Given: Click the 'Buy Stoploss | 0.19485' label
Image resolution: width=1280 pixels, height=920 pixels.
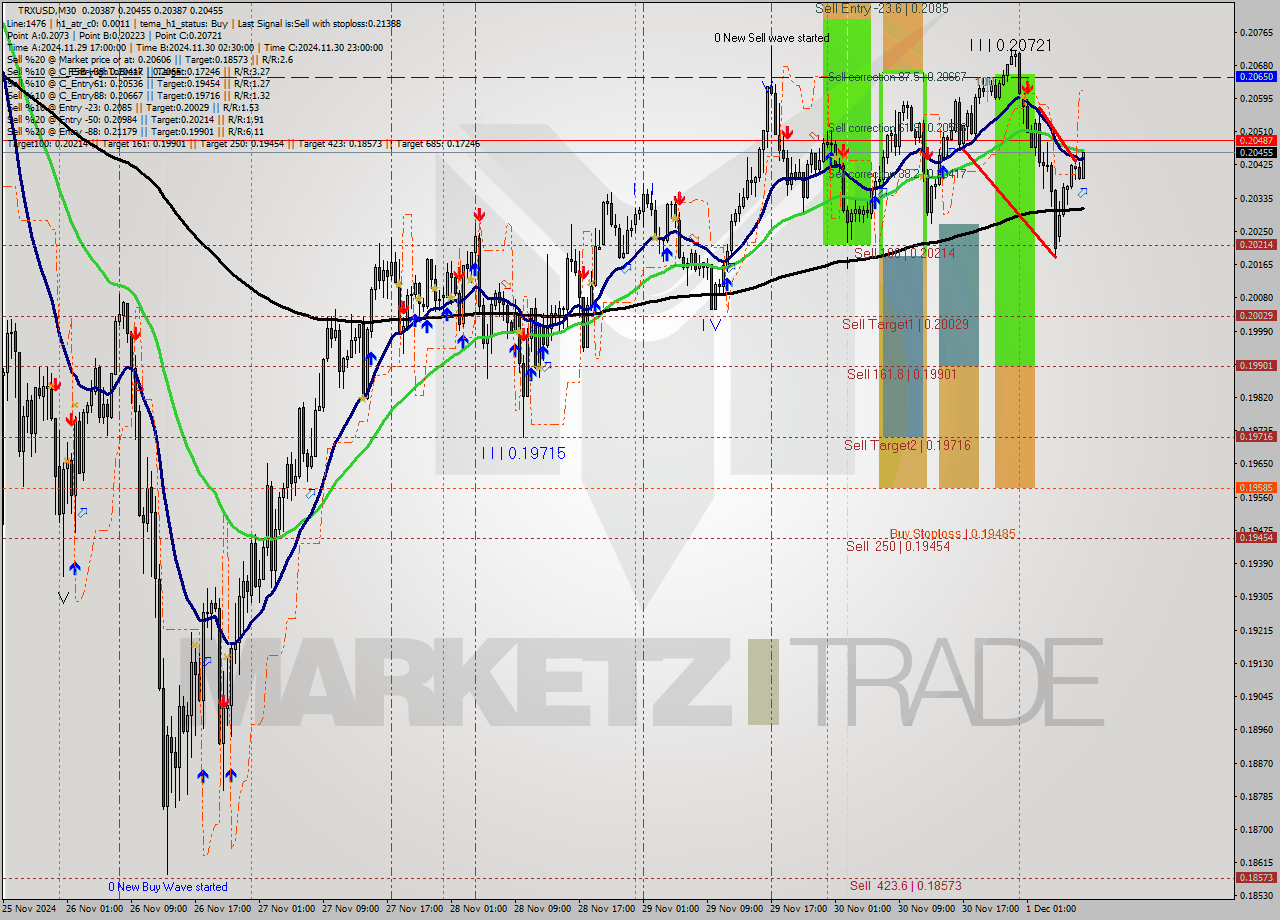Looking at the screenshot, I should click(x=953, y=534).
